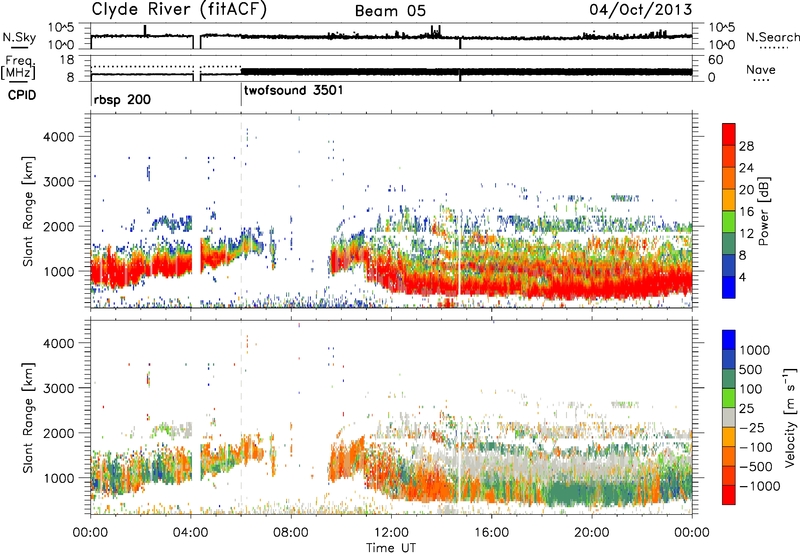Click the 'Slant Range [km]' label of the Velocity panel
Screen dimensions: 800x554
pyautogui.click(x=28, y=418)
